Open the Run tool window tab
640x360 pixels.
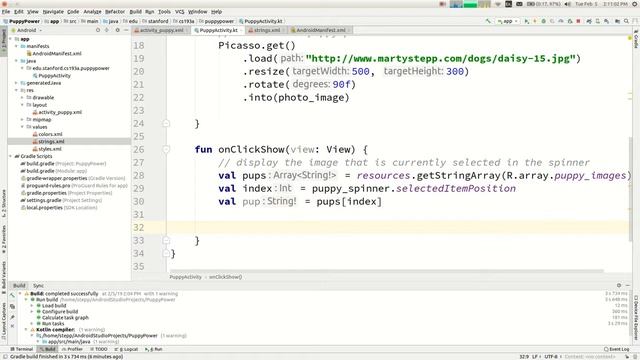154,349
